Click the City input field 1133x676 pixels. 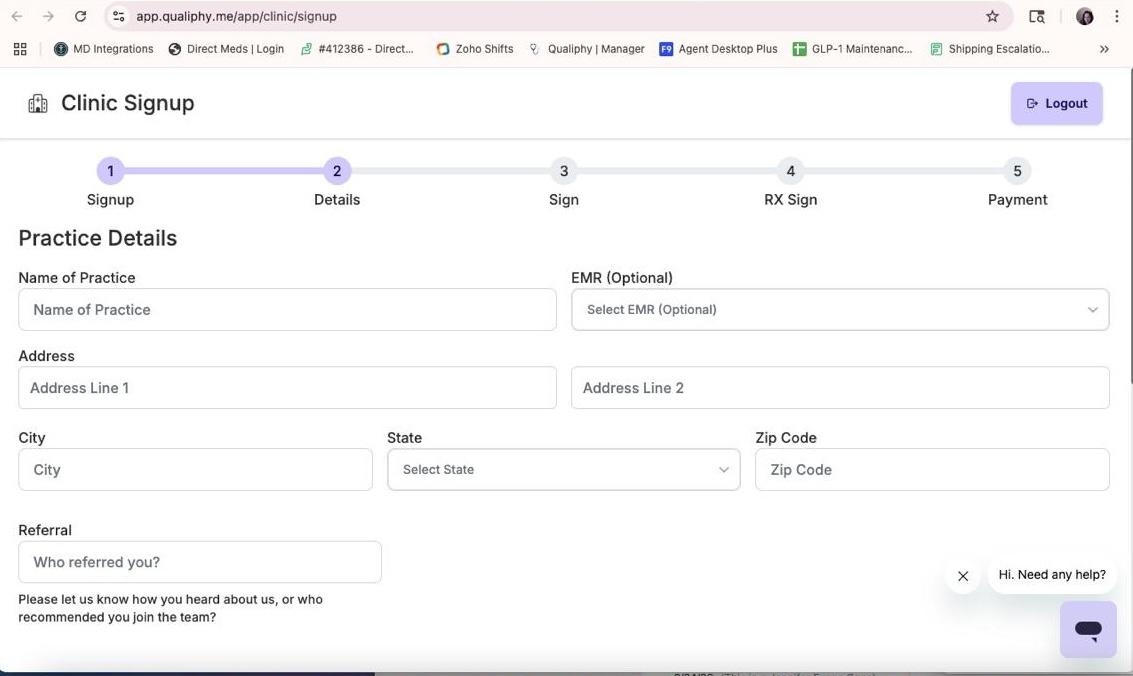coord(196,469)
